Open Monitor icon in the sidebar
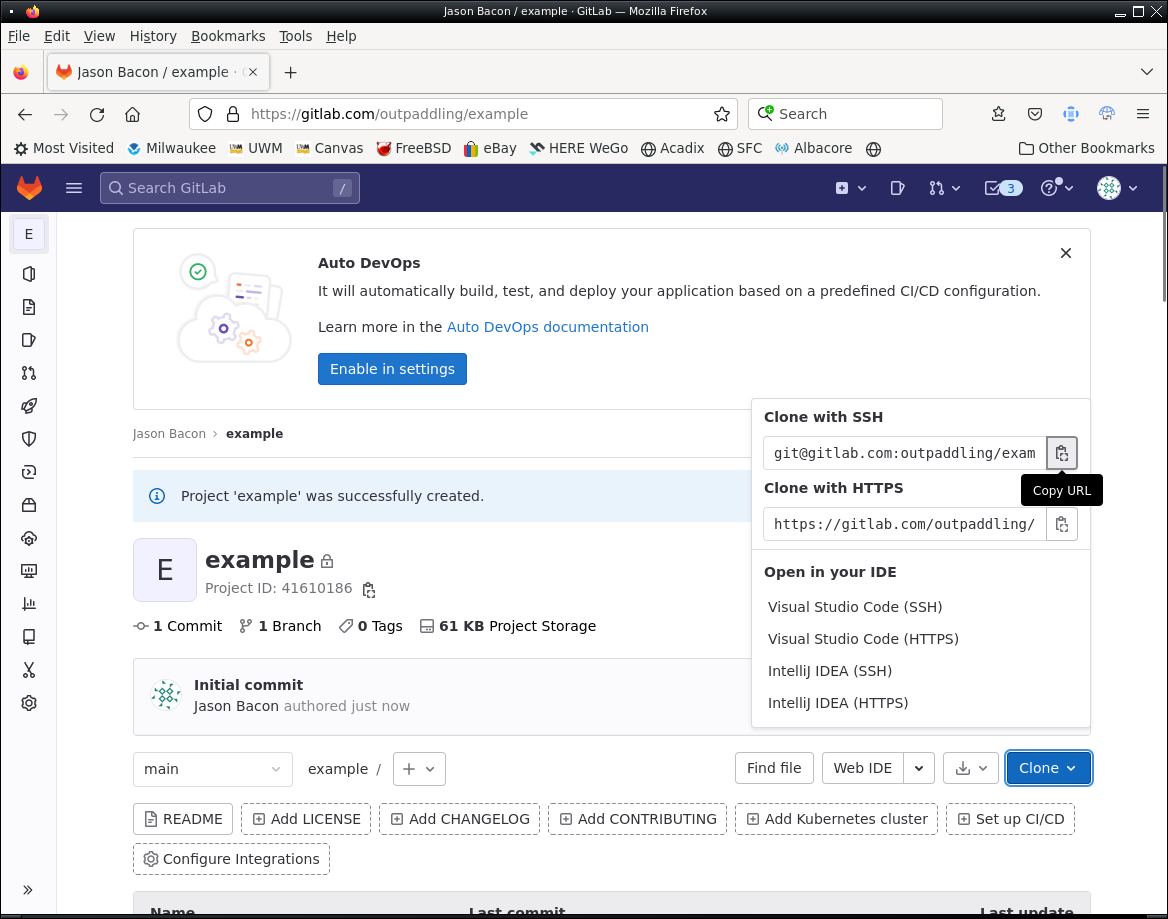The width and height of the screenshot is (1168, 919). coord(29,571)
